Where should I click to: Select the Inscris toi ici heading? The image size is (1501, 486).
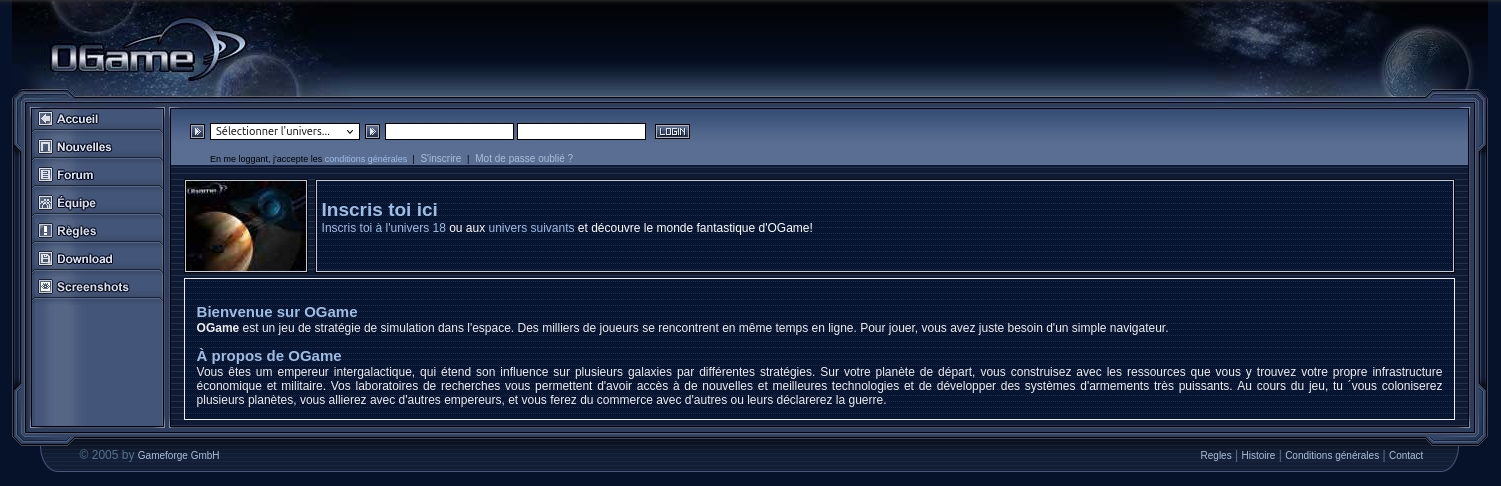[379, 210]
